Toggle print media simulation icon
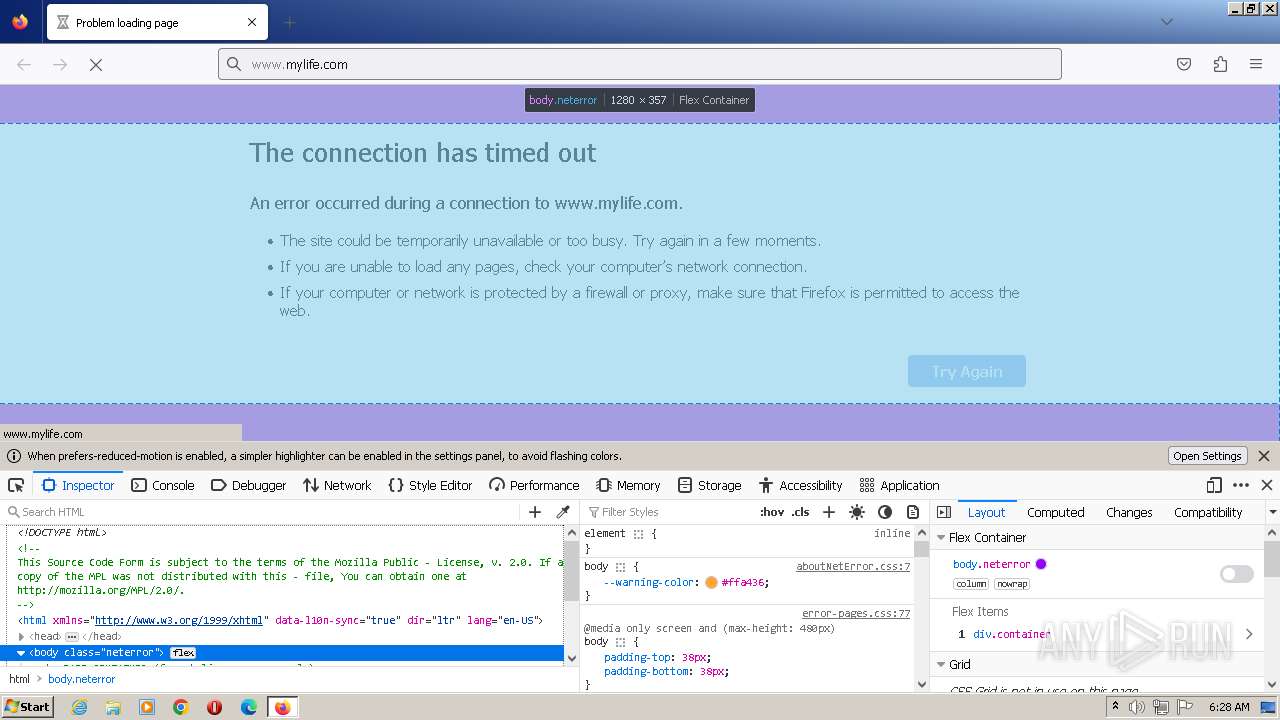Screen dimensions: 1280x720 point(913,512)
